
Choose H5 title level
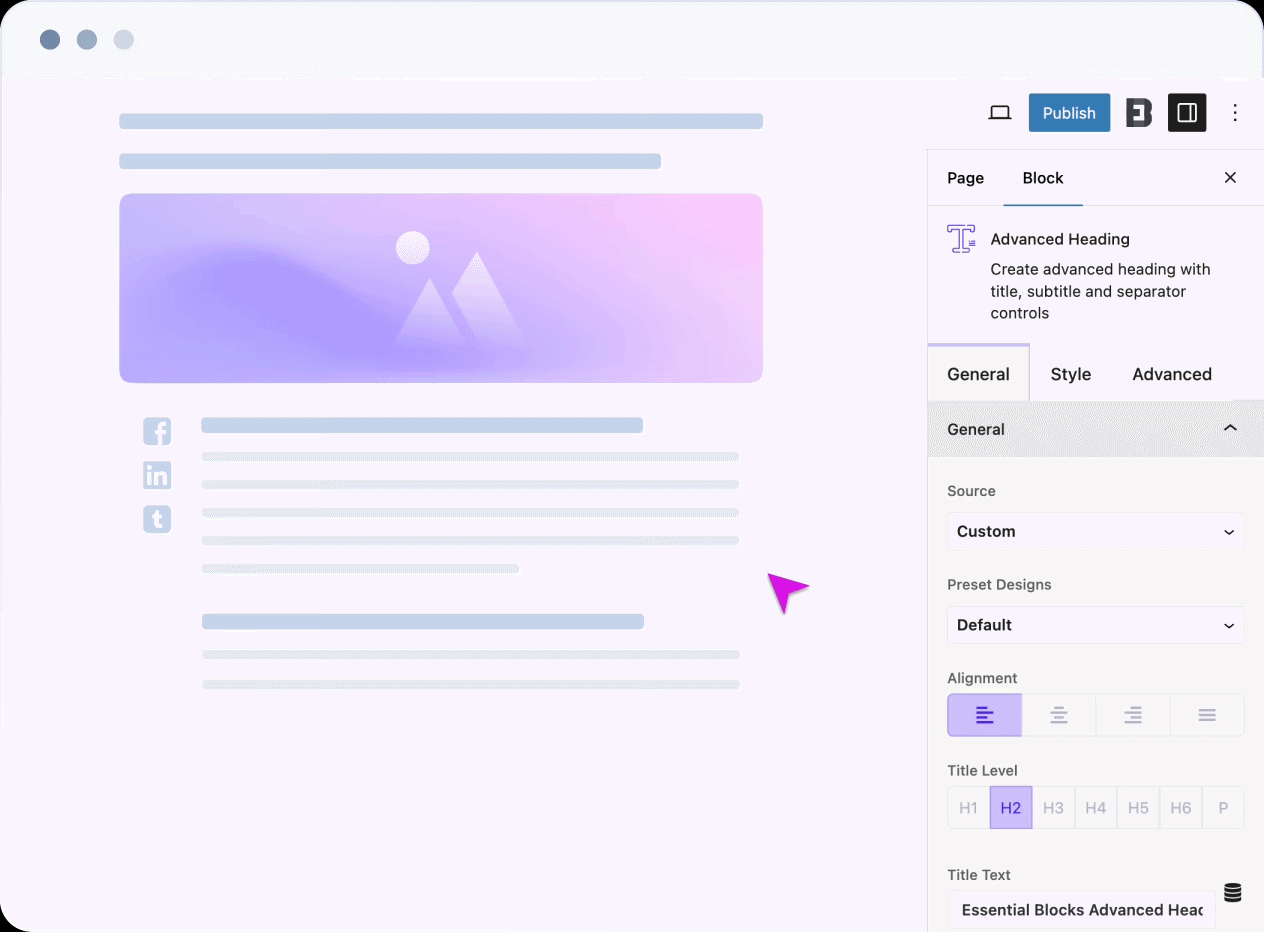point(1138,808)
